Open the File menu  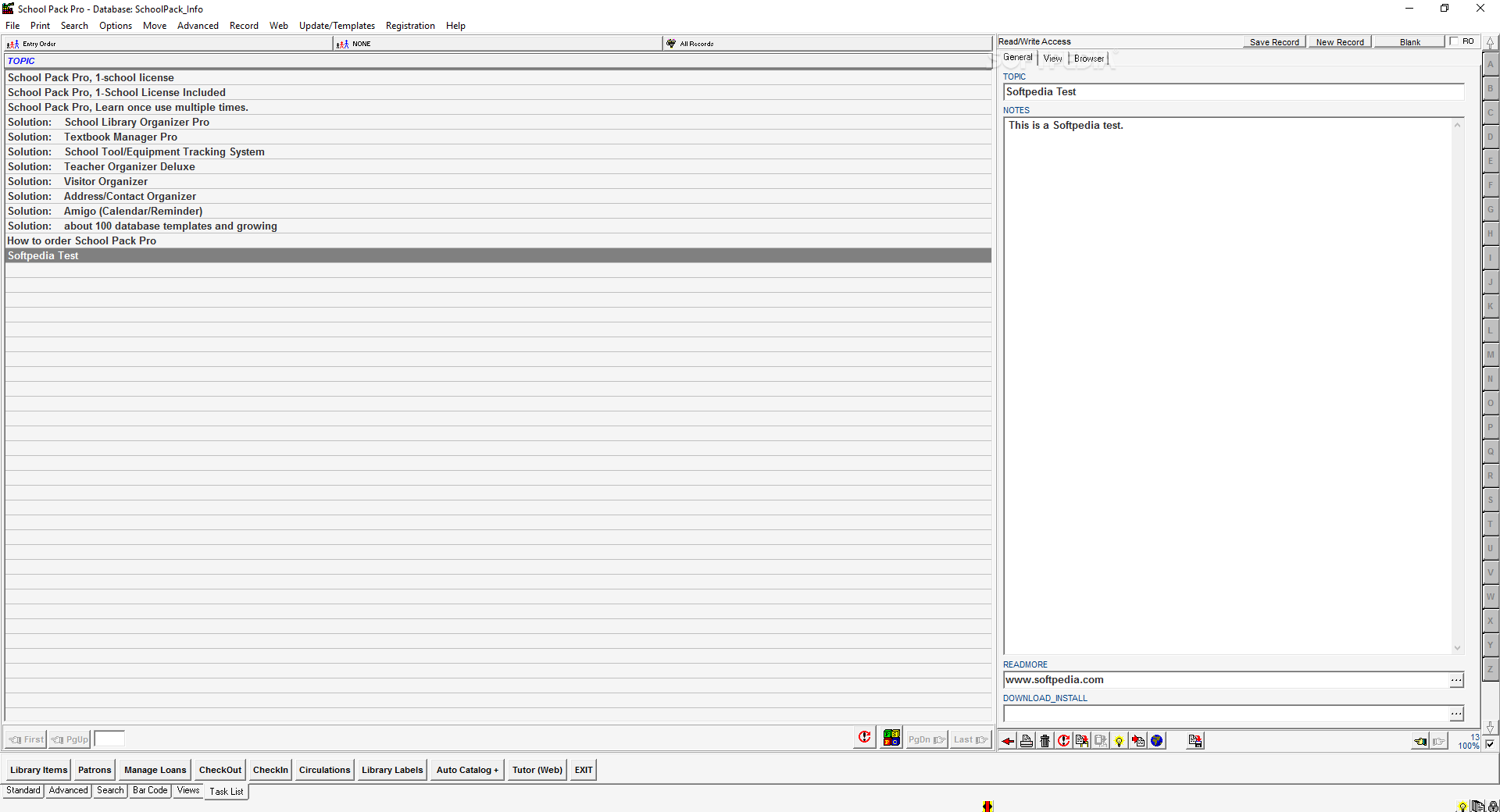[12, 26]
